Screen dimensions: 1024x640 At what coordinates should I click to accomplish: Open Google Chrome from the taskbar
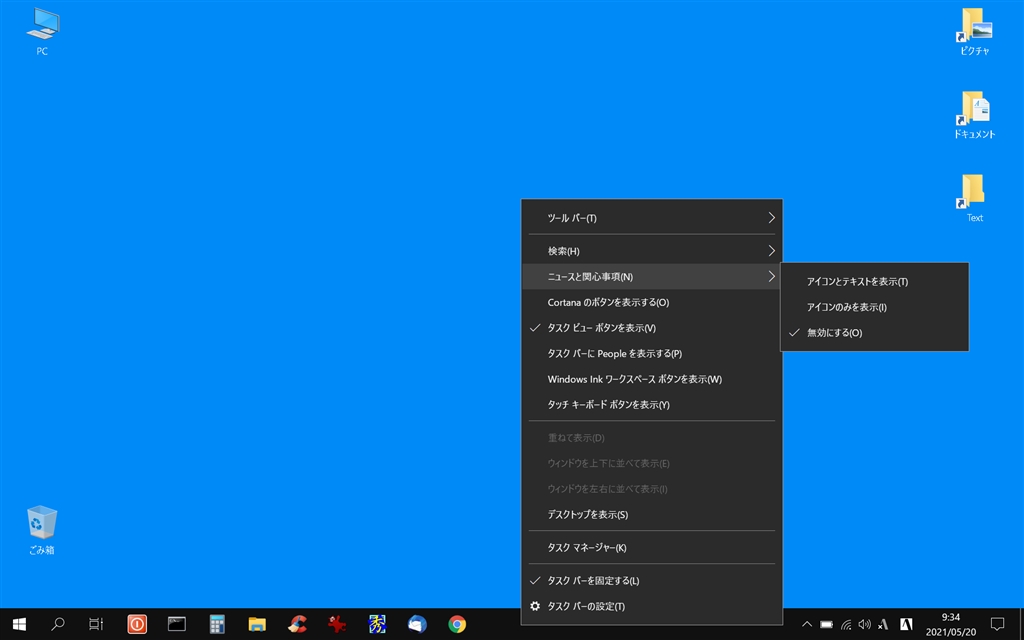coord(457,624)
